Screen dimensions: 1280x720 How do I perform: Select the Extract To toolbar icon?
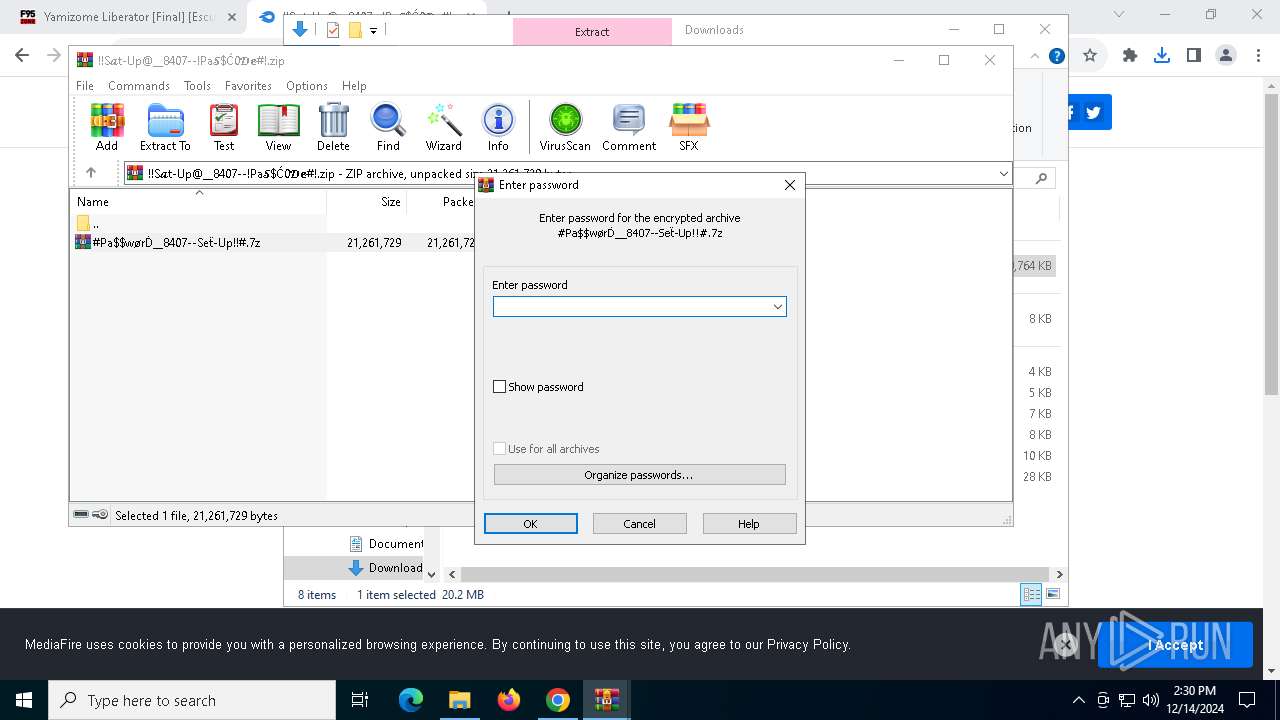tap(165, 127)
